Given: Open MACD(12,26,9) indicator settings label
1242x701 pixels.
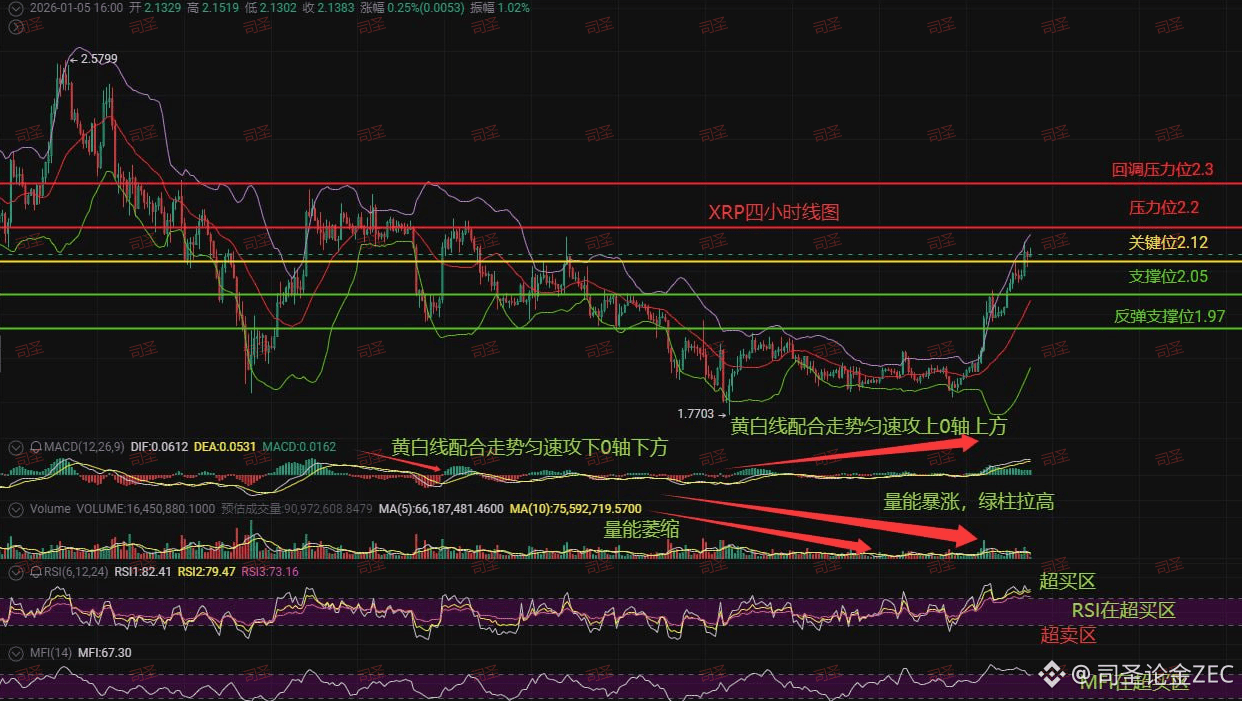Looking at the screenshot, I should (x=83, y=445).
